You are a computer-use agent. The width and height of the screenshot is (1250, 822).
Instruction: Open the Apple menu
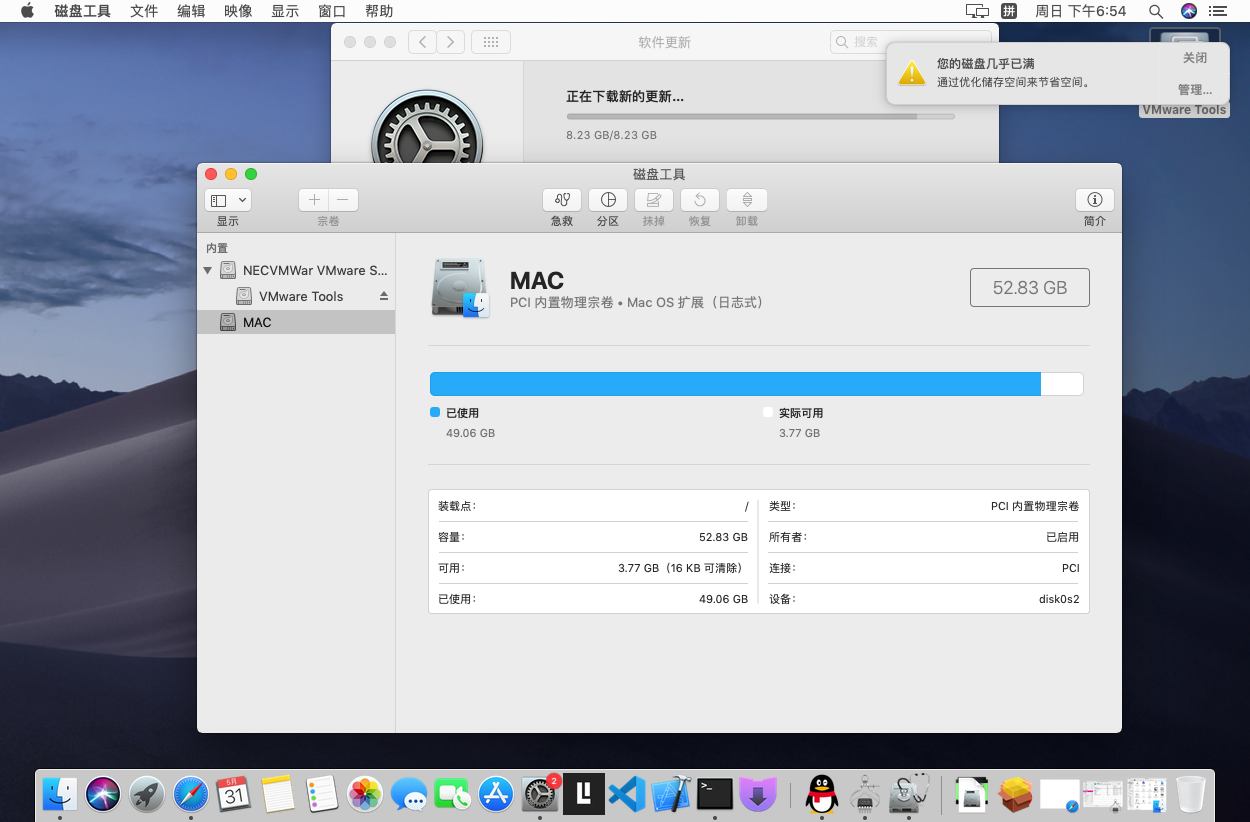point(27,11)
